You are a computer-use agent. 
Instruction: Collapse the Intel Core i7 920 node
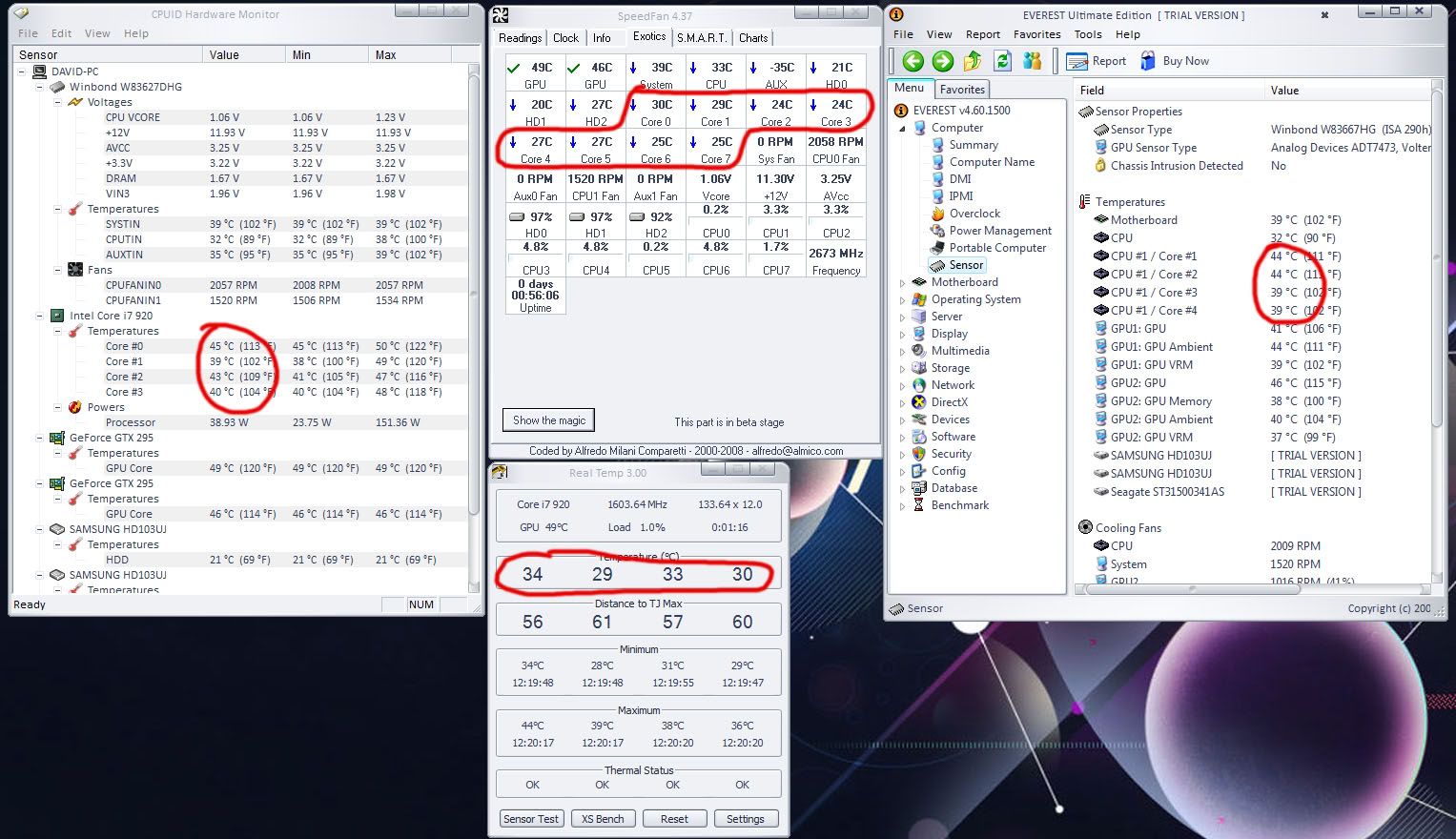click(x=40, y=316)
